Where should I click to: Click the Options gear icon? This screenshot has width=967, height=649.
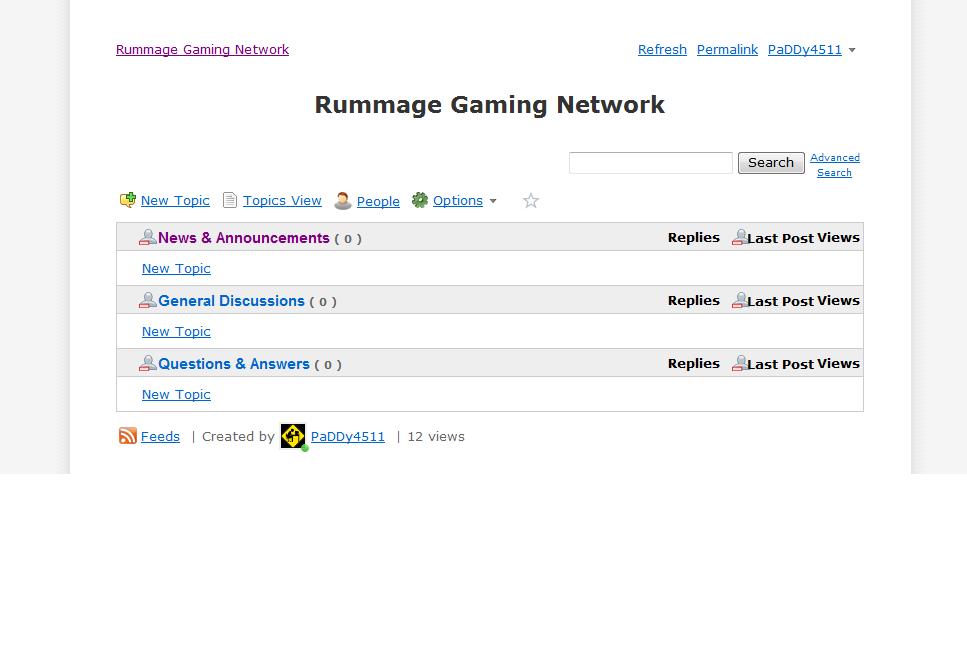pos(420,200)
